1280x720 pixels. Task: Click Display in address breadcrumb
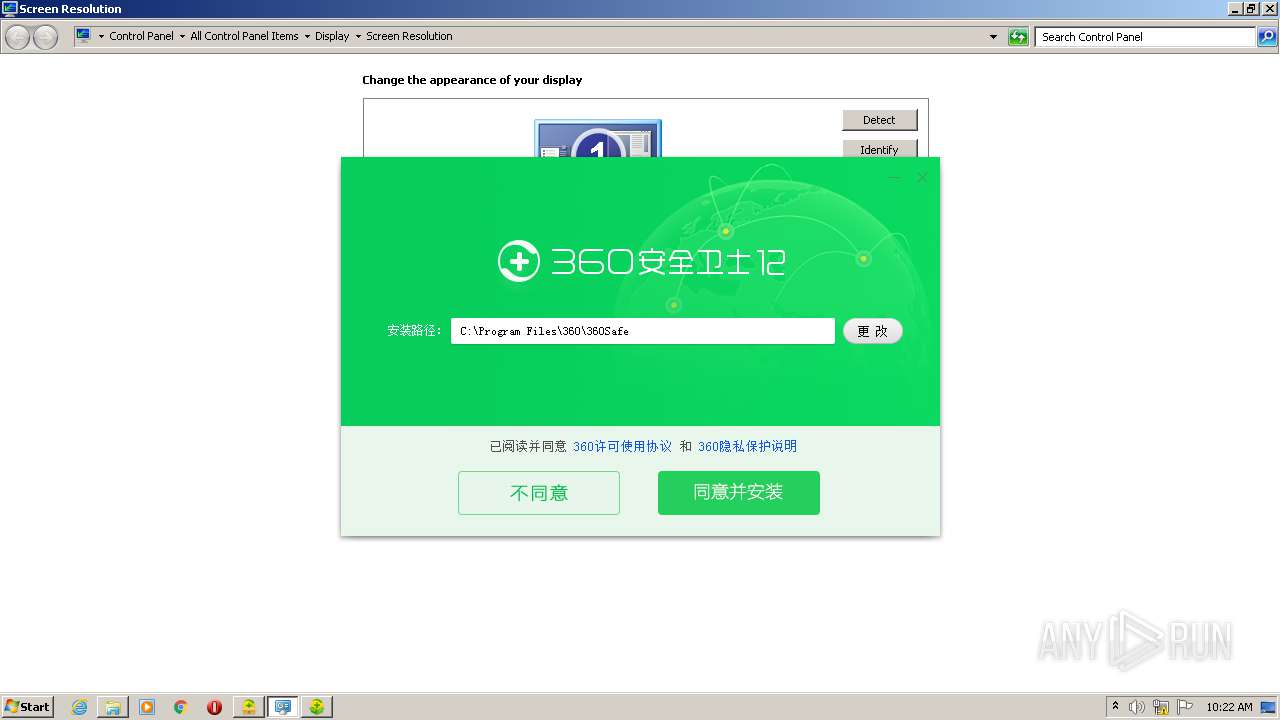(x=332, y=36)
